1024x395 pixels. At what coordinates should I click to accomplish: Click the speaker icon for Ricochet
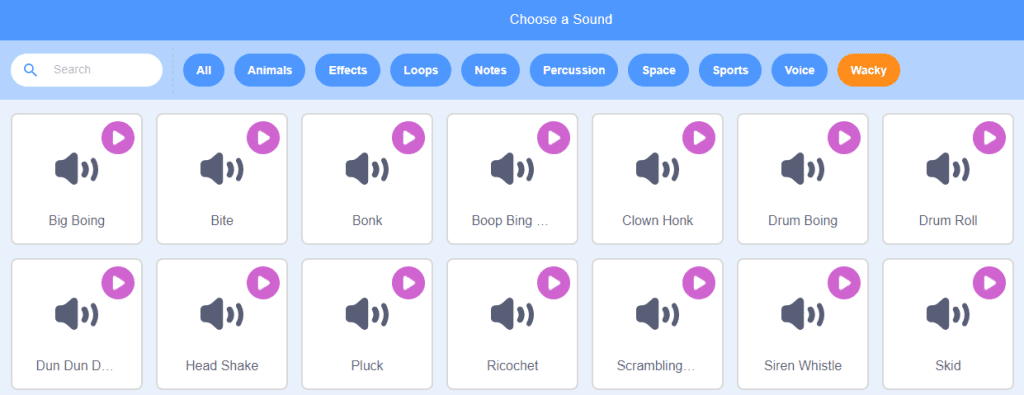tap(513, 314)
